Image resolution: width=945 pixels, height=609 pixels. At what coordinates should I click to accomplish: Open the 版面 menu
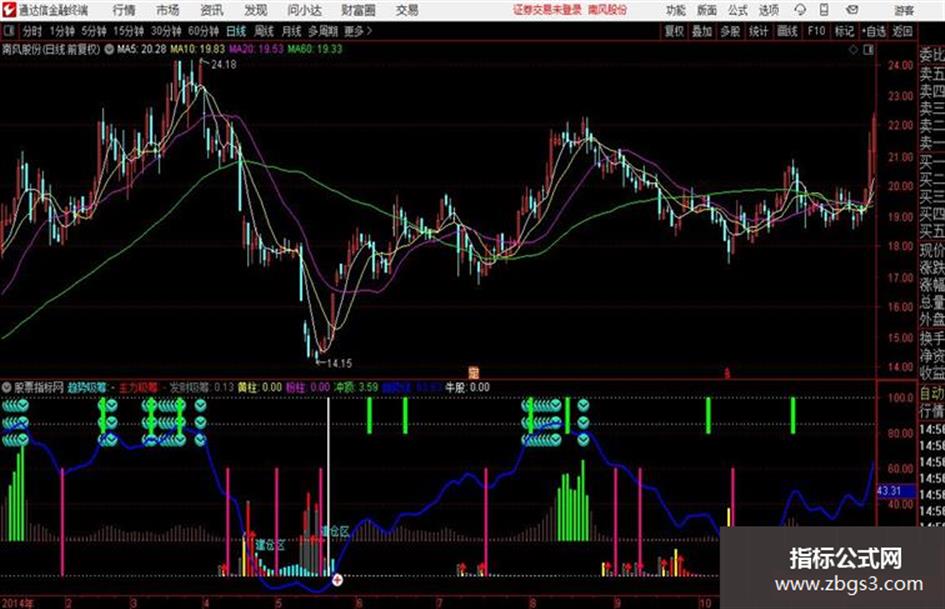pos(707,10)
